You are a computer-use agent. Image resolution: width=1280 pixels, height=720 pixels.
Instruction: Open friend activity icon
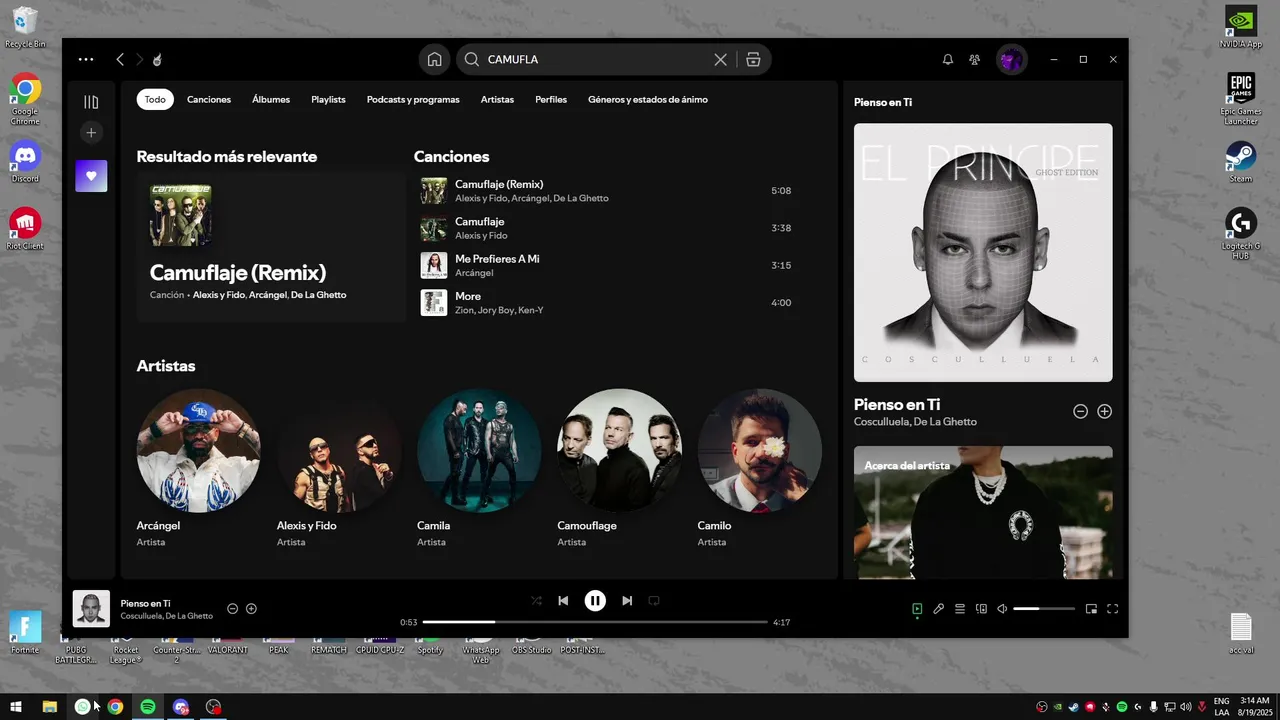[x=974, y=59]
